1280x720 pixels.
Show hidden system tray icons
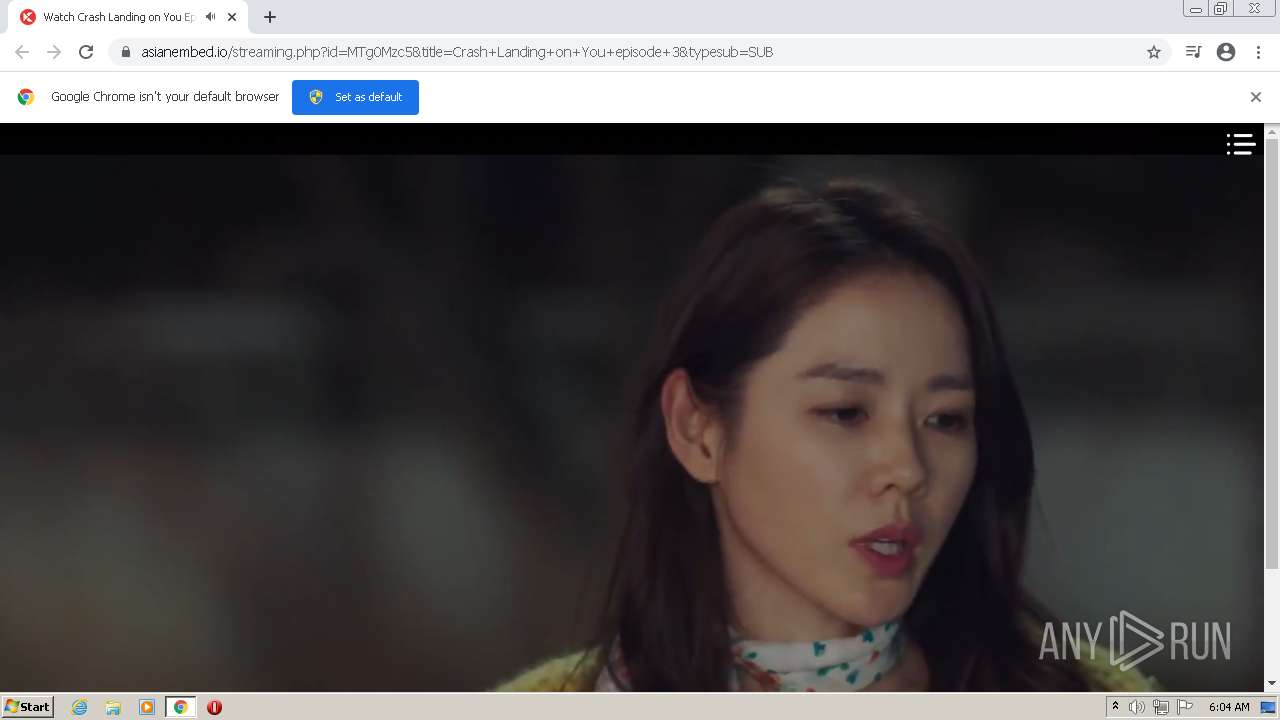(1115, 707)
